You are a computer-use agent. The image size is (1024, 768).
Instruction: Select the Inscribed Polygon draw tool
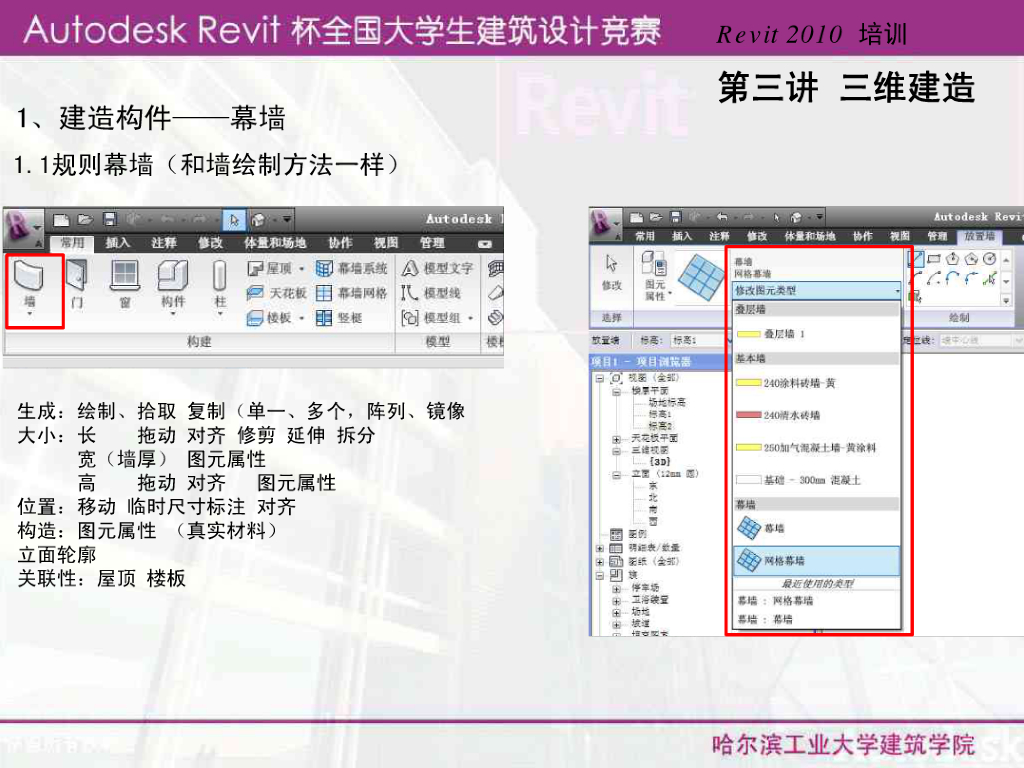[x=953, y=259]
